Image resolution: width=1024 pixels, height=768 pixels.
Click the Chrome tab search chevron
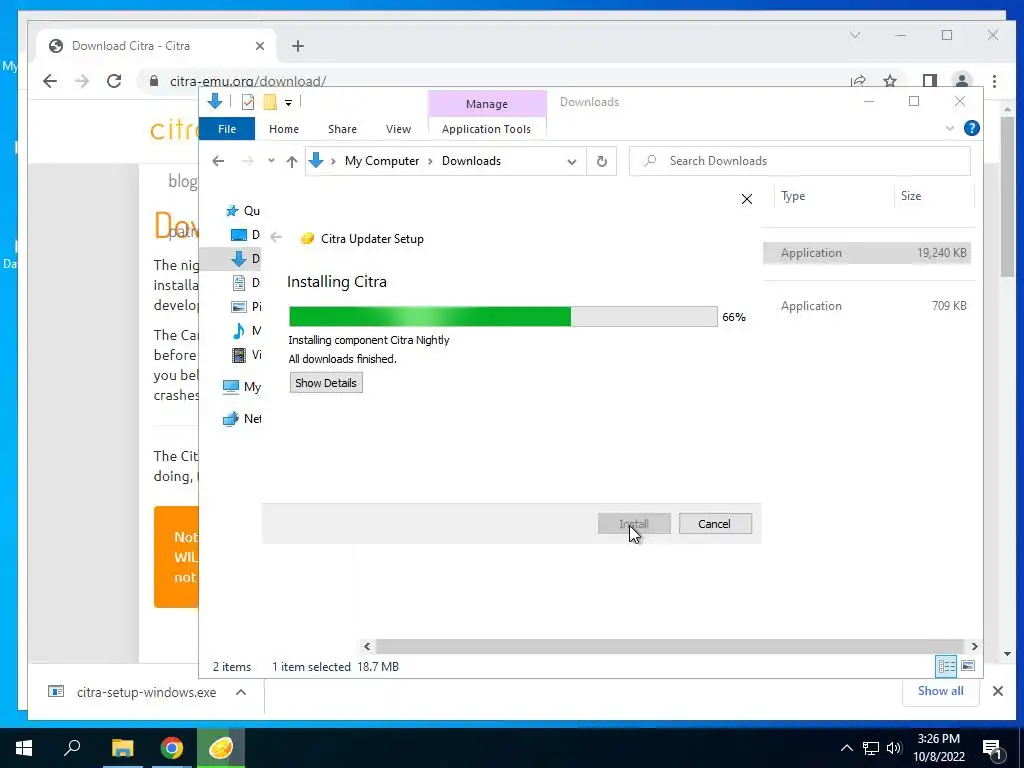[x=855, y=35]
